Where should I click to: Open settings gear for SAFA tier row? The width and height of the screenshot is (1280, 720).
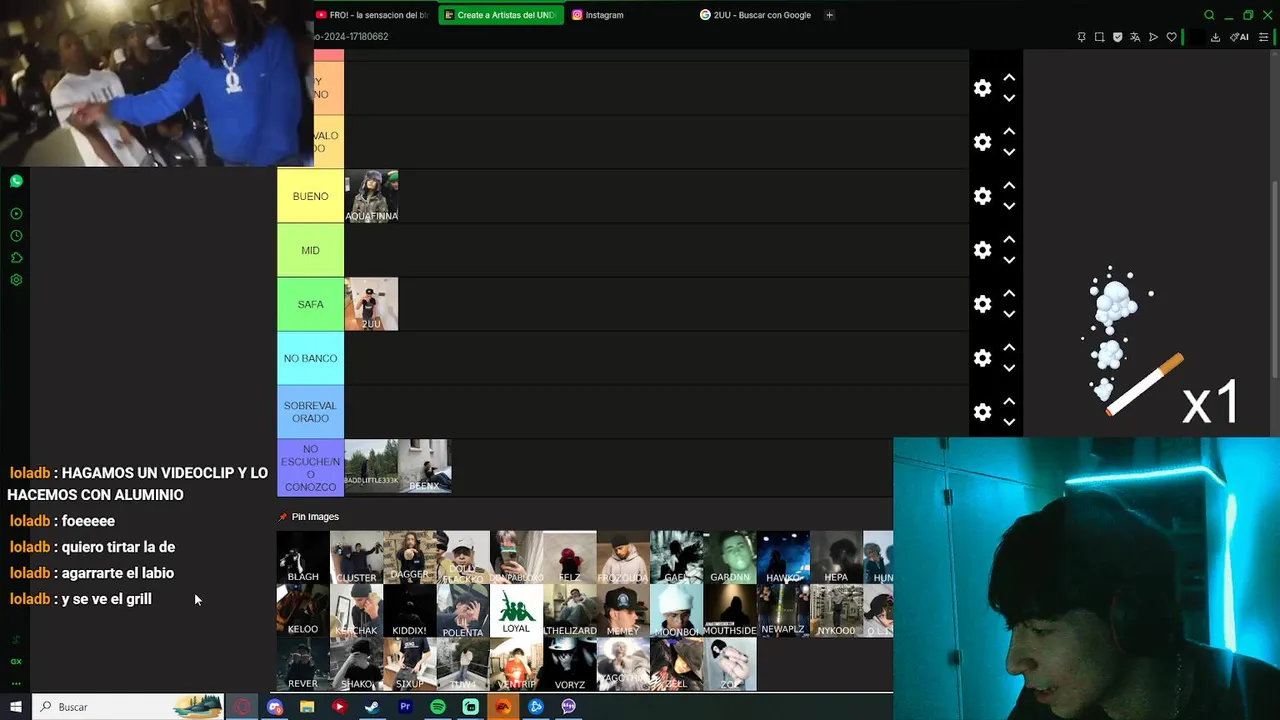point(982,304)
